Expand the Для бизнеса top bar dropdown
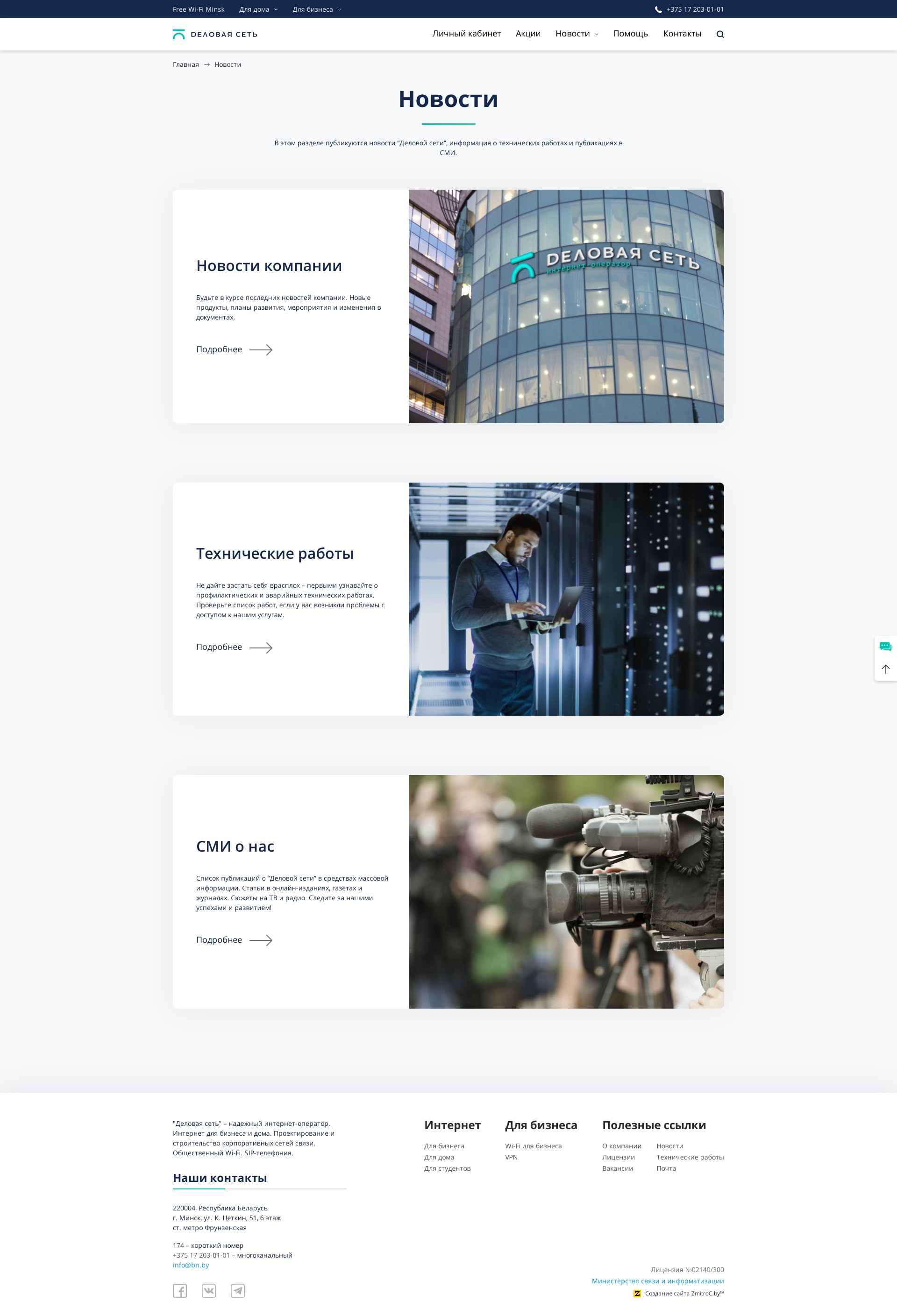 point(317,10)
